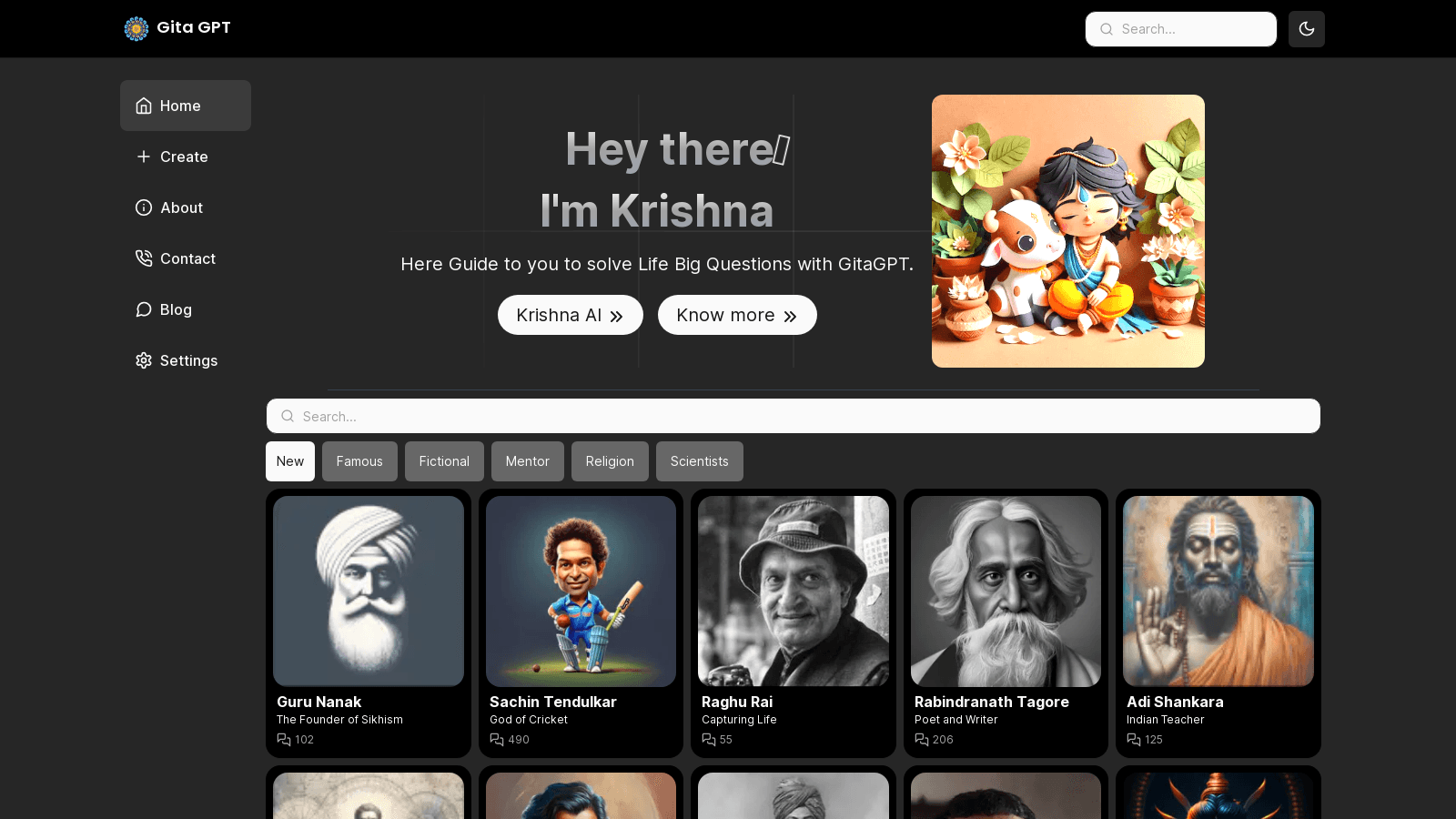
Task: Choose the Religion category tab
Action: [x=610, y=461]
